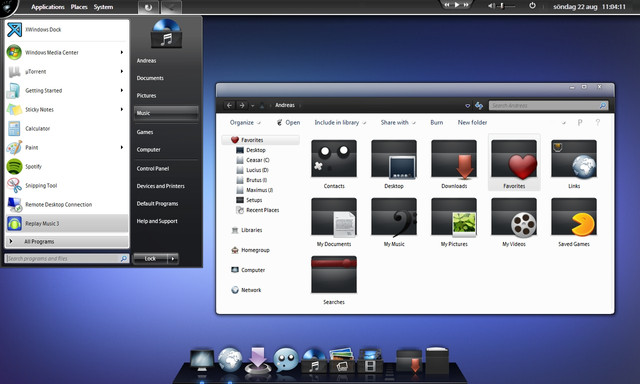Screen dimensions: 640x384
Task: Open the Applications menu in the top panel
Action: pos(48,7)
